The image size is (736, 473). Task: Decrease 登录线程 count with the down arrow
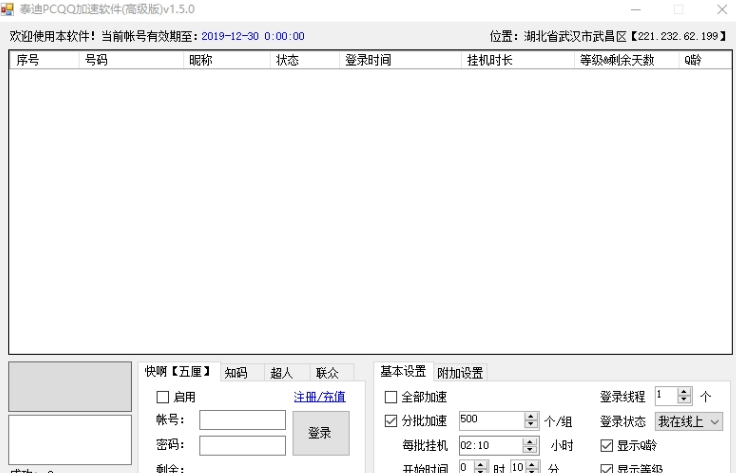click(684, 400)
